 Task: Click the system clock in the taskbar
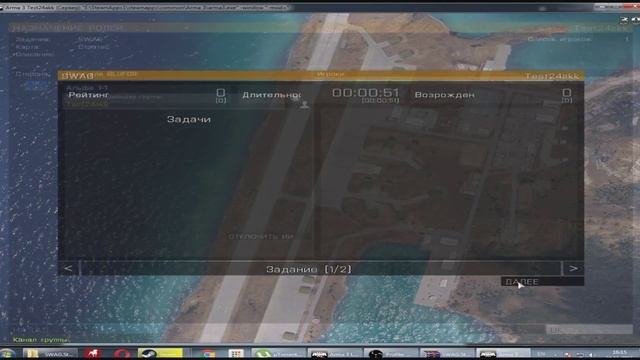(620, 354)
